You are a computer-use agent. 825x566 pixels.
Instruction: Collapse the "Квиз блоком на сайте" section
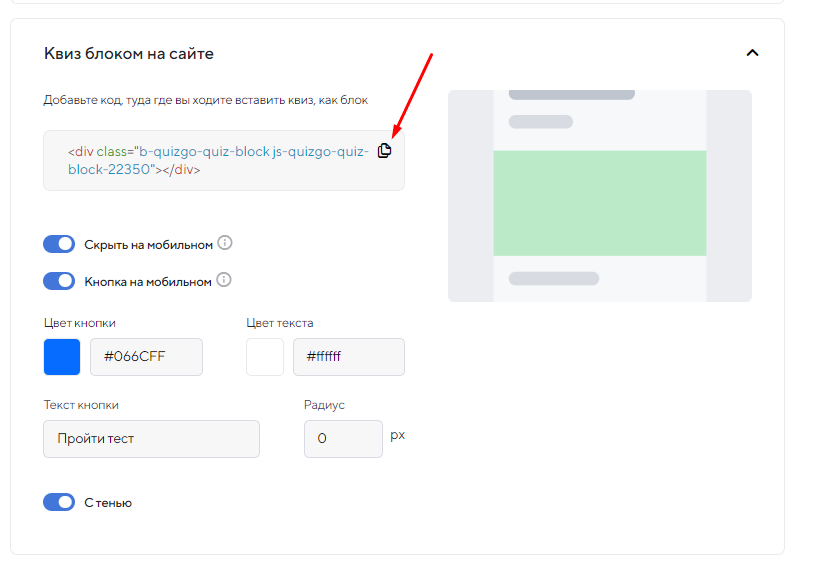[x=752, y=53]
